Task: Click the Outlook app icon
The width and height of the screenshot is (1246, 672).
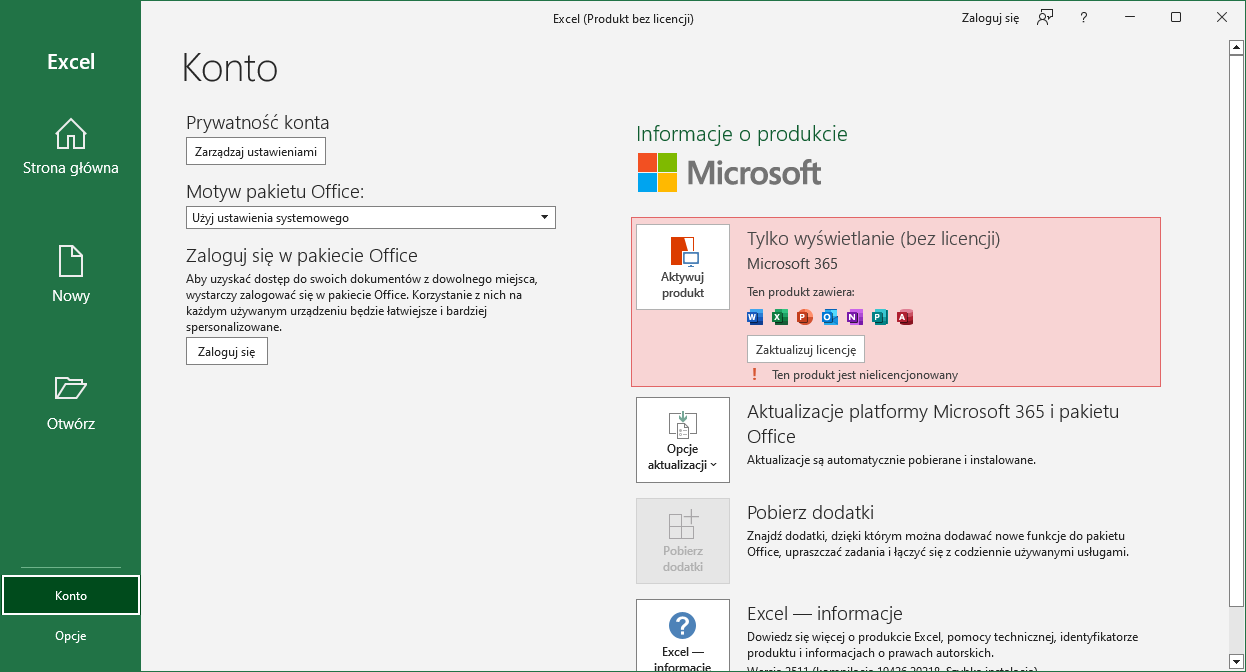Action: pos(830,317)
